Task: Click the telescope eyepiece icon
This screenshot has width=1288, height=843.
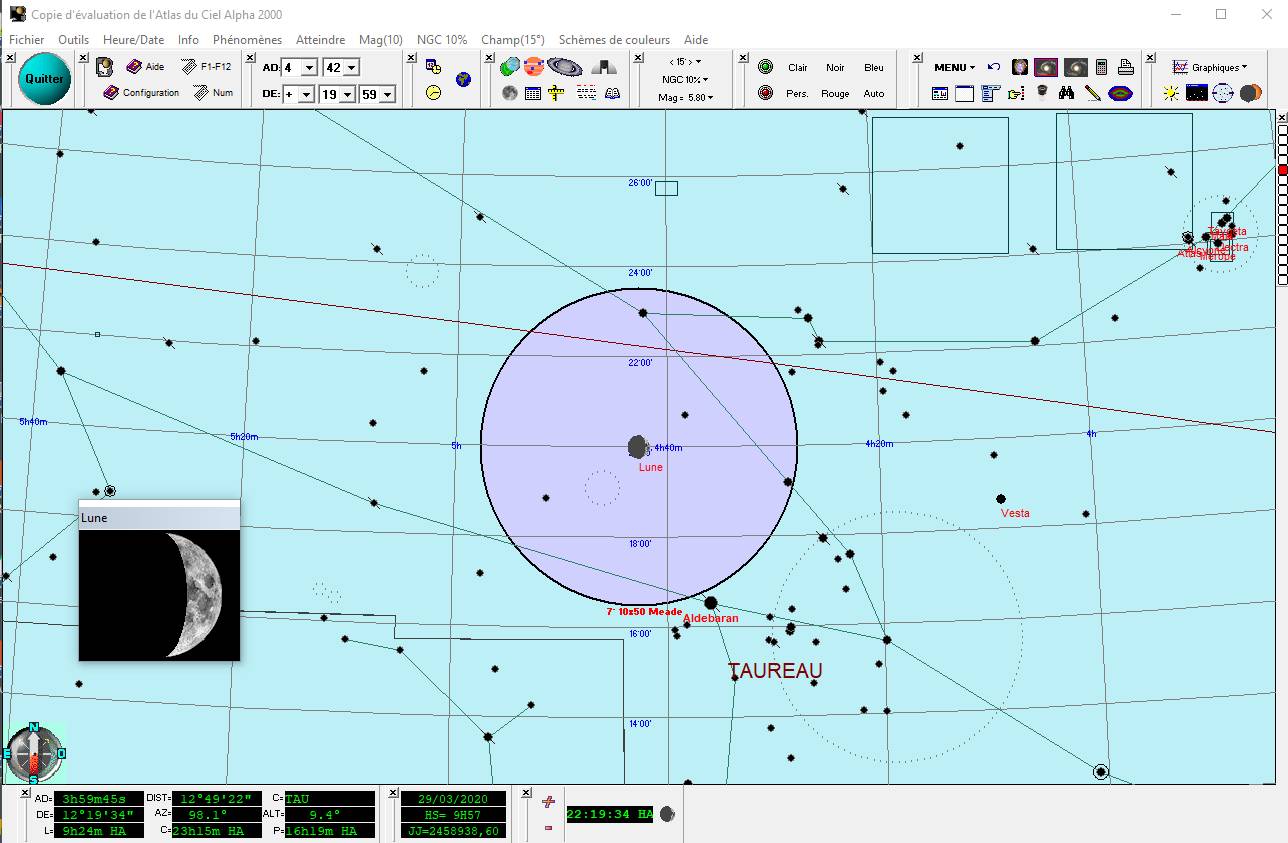Action: tap(1042, 93)
